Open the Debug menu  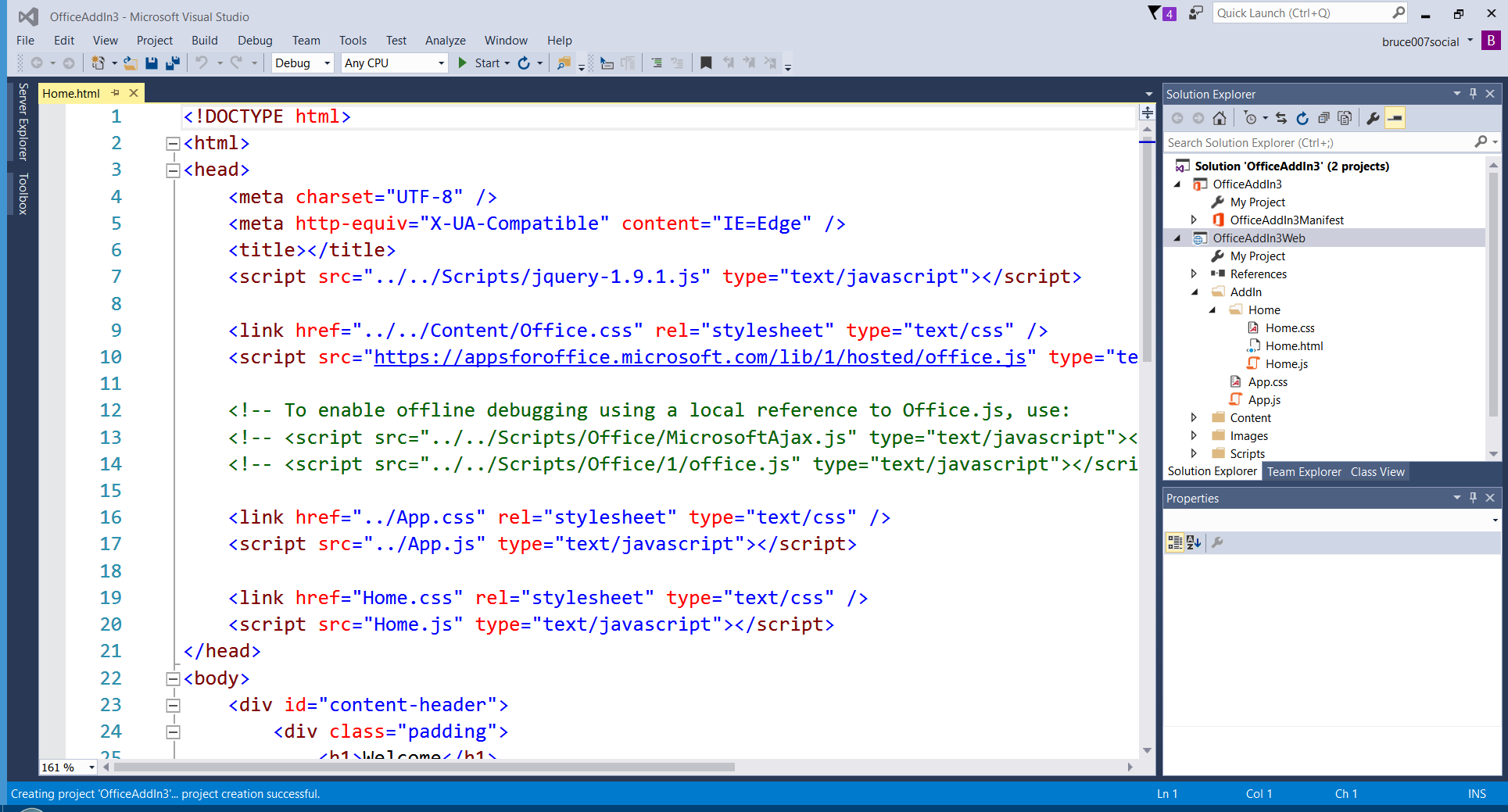click(255, 41)
